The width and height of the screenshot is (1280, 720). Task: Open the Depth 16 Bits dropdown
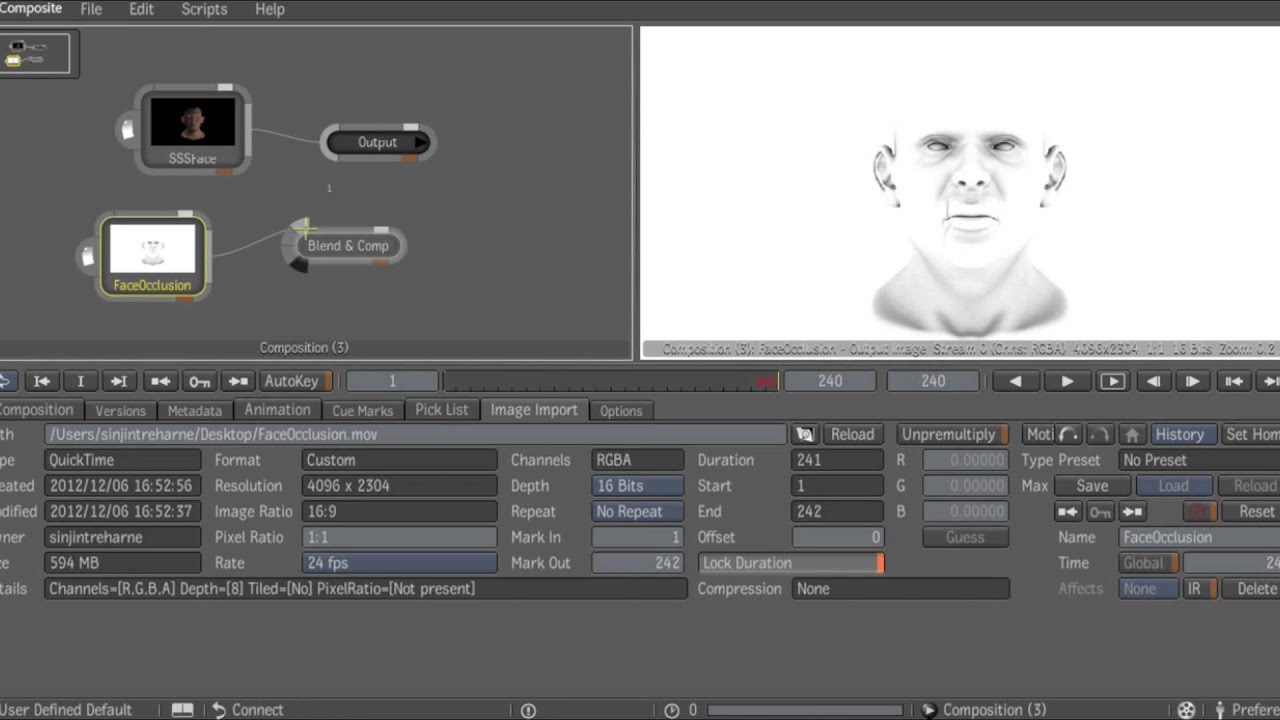point(637,486)
